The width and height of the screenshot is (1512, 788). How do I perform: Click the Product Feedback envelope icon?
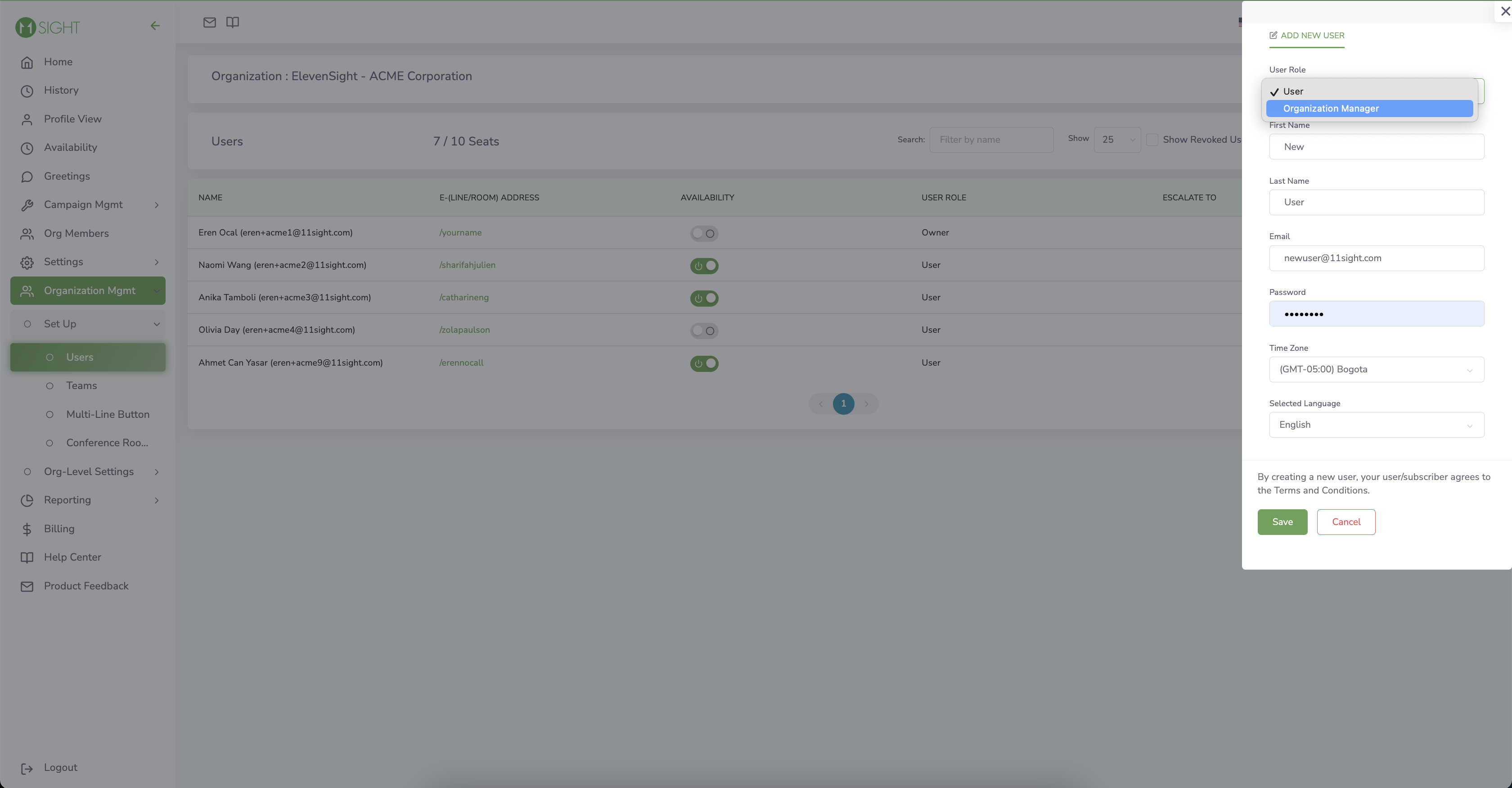[27, 586]
